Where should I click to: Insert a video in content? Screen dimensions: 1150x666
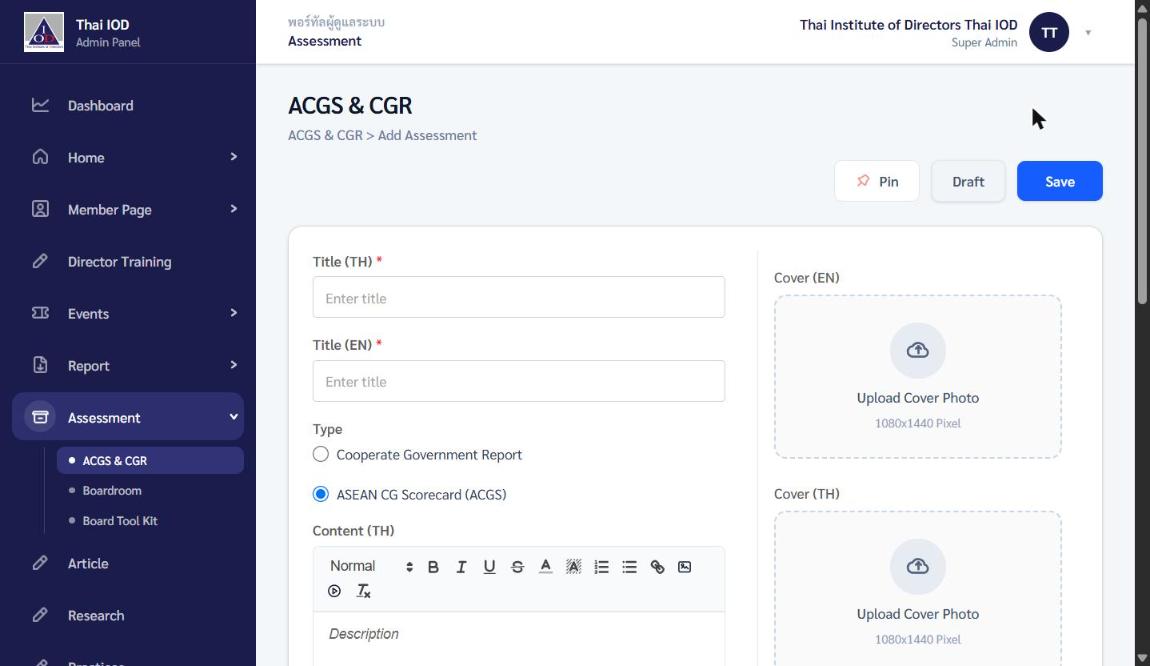point(334,590)
